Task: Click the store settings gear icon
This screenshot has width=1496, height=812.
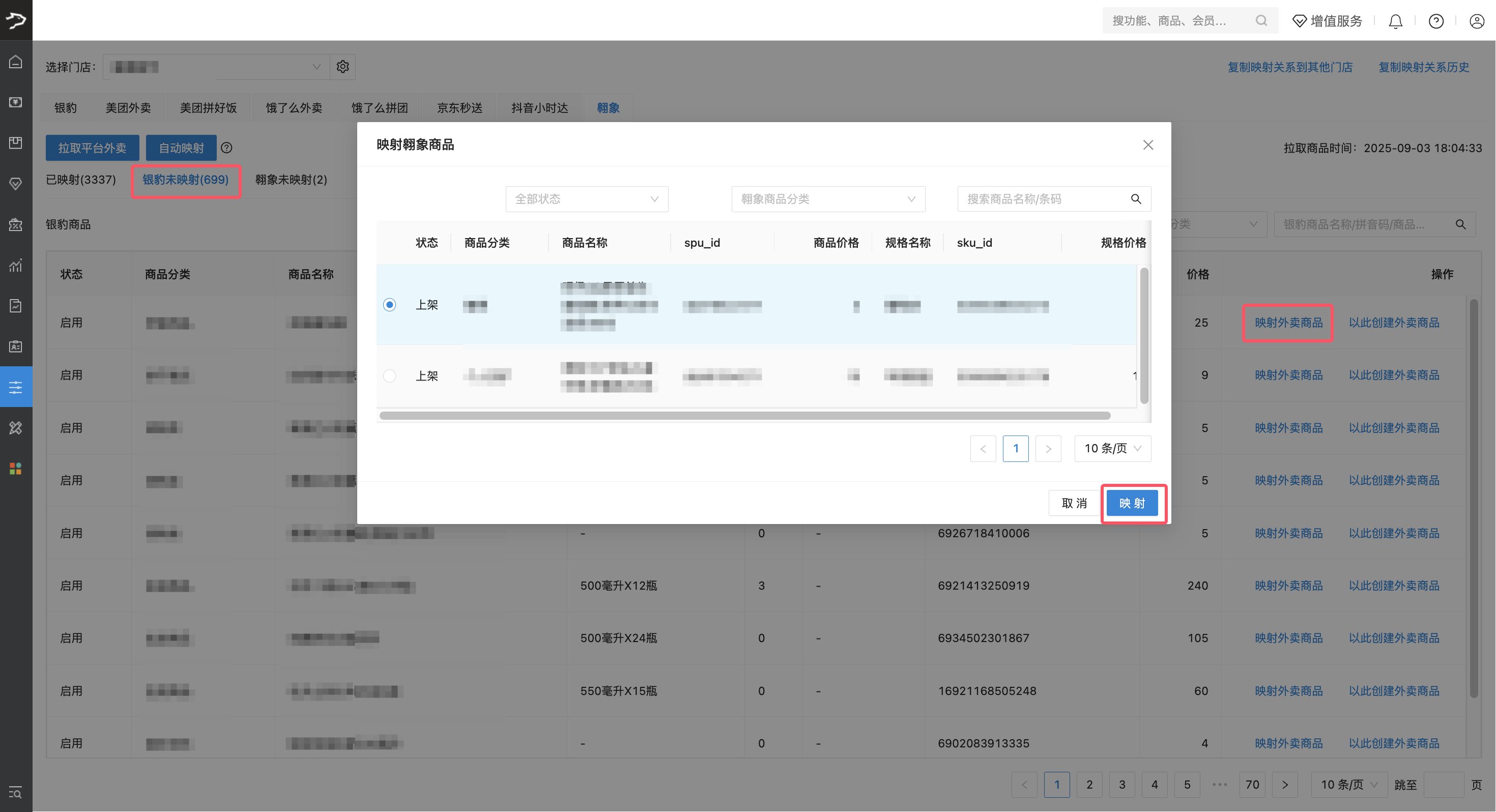Action: pyautogui.click(x=342, y=67)
